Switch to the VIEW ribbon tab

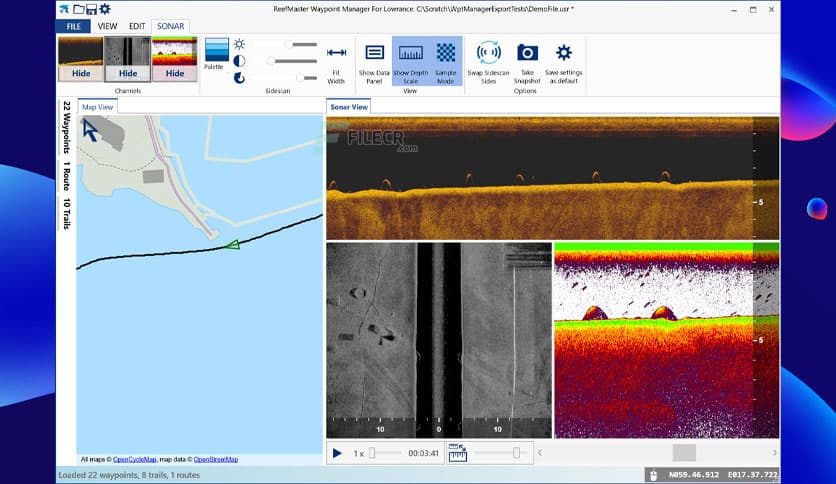point(107,26)
